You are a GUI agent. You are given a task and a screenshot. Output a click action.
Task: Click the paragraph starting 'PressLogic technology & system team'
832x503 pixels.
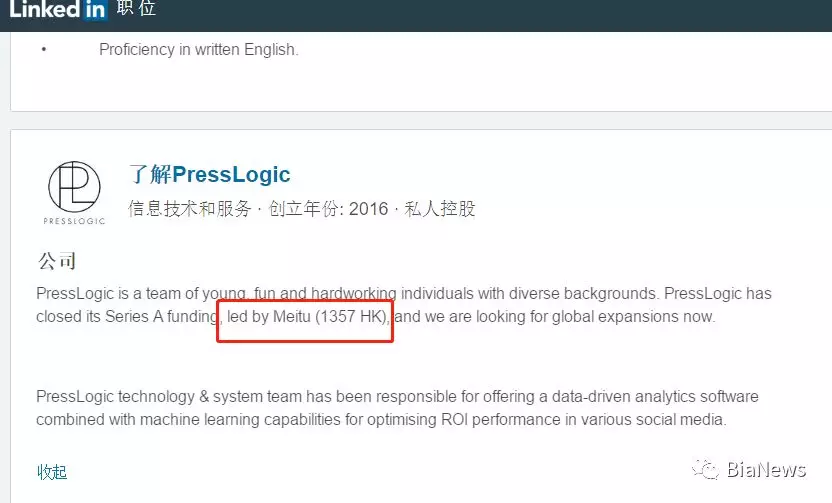(397, 408)
